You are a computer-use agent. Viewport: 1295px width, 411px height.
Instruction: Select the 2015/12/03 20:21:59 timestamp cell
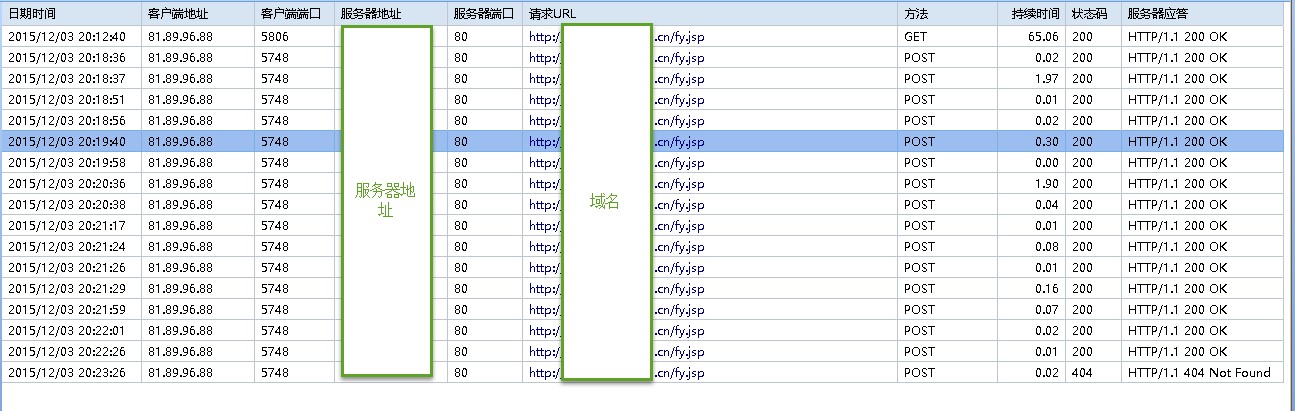[x=67, y=309]
